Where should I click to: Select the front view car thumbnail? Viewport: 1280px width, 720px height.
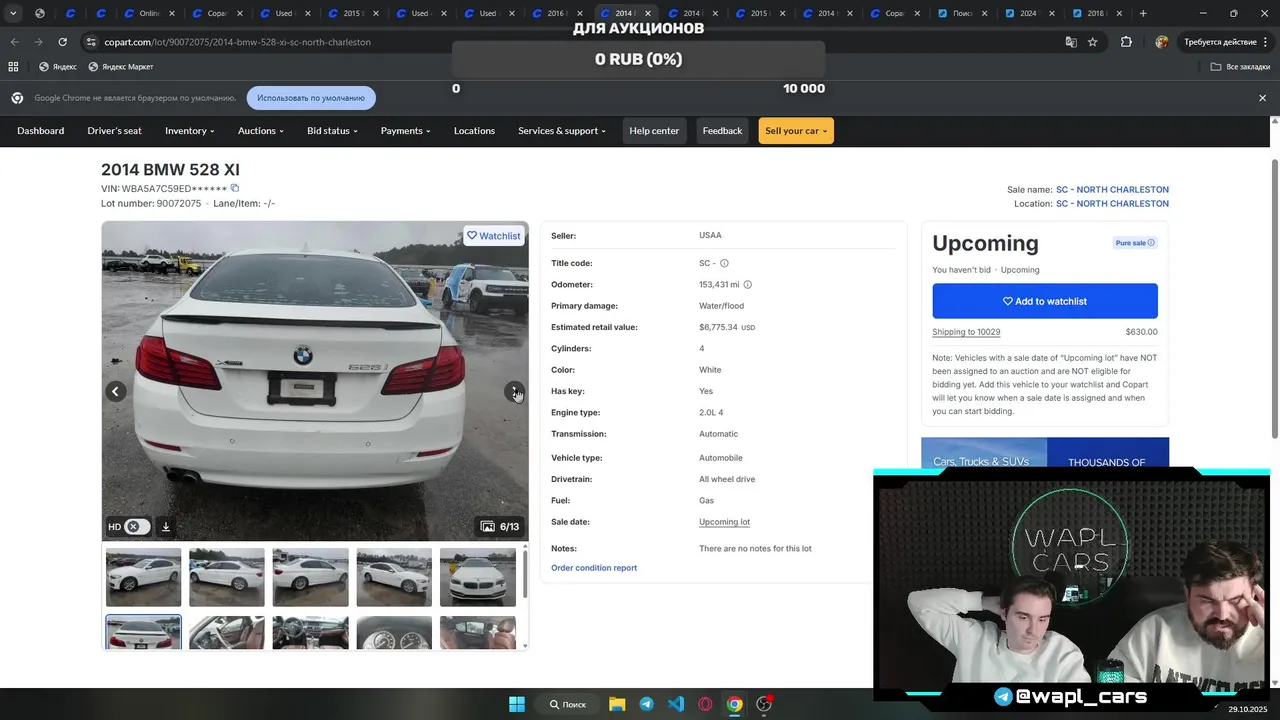pos(478,577)
